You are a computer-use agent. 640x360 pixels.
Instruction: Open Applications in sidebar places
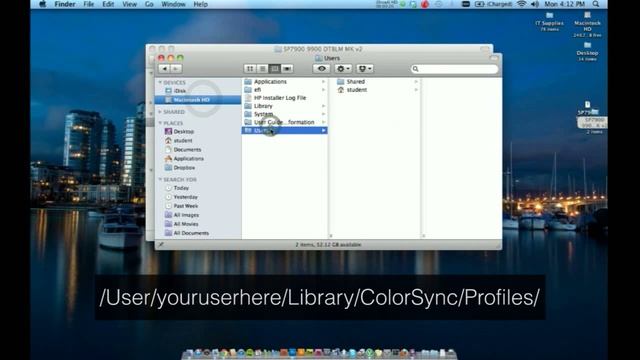click(x=188, y=158)
